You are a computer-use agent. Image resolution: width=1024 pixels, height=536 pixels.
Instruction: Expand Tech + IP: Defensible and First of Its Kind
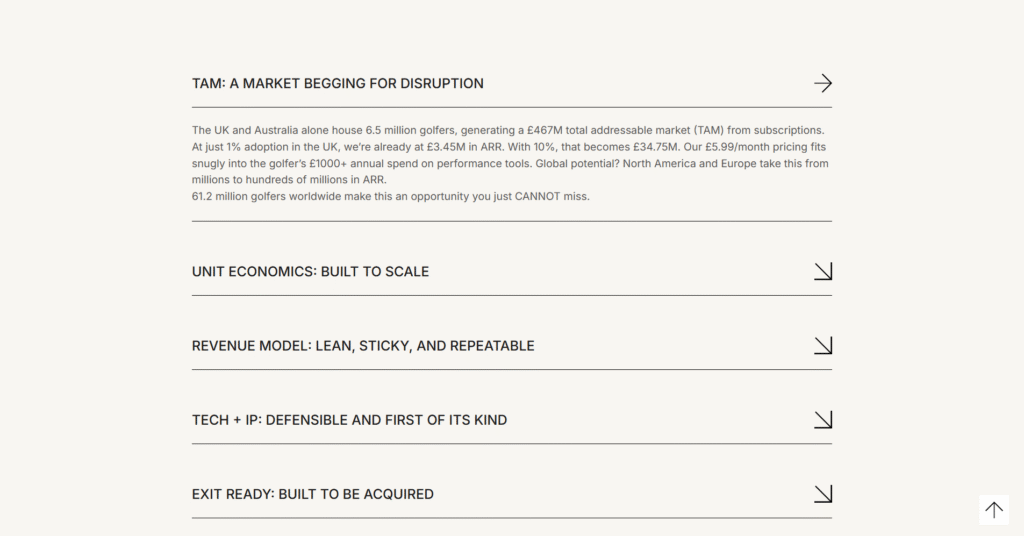[x=349, y=420]
